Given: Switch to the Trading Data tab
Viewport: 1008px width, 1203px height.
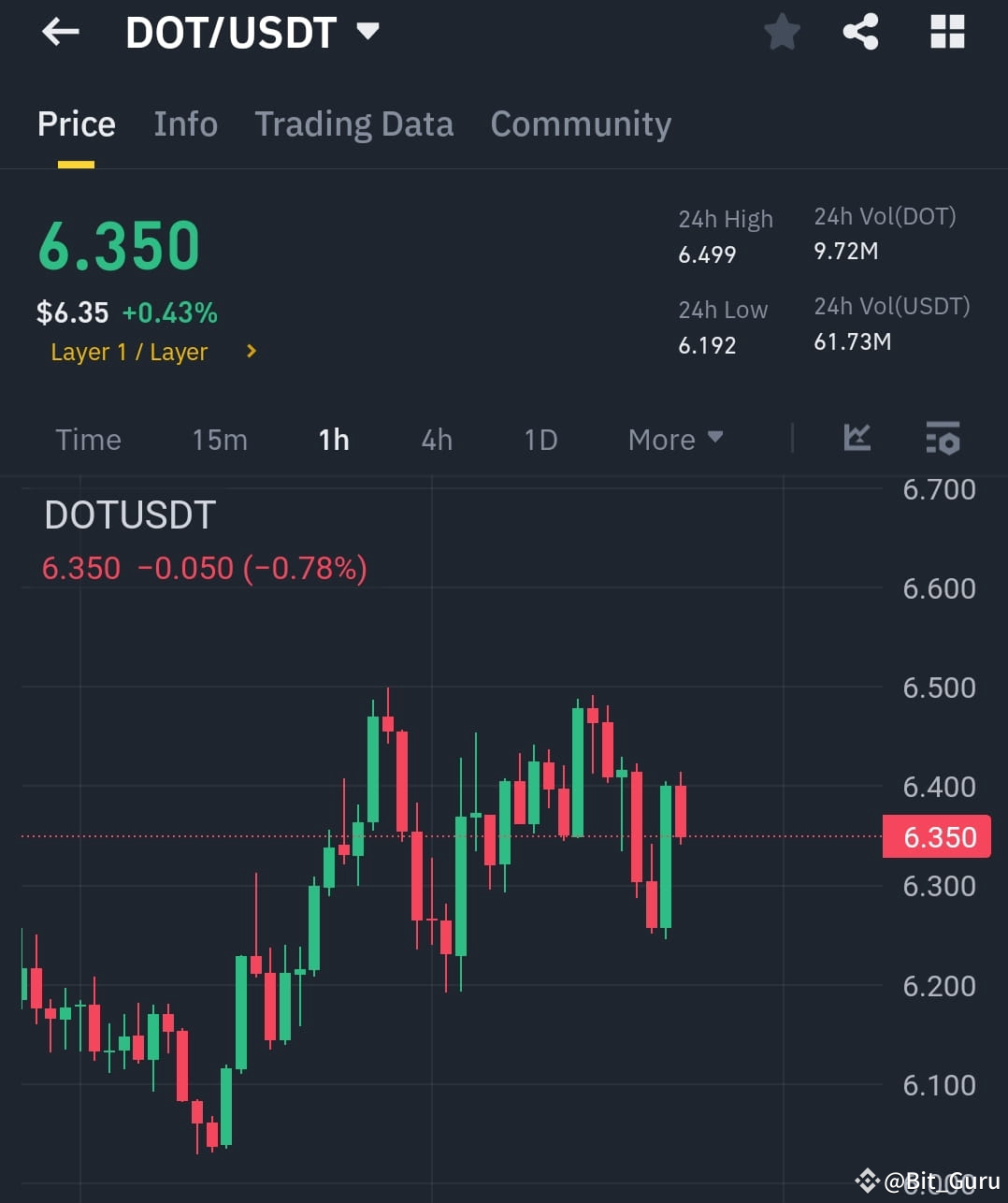Looking at the screenshot, I should (353, 123).
